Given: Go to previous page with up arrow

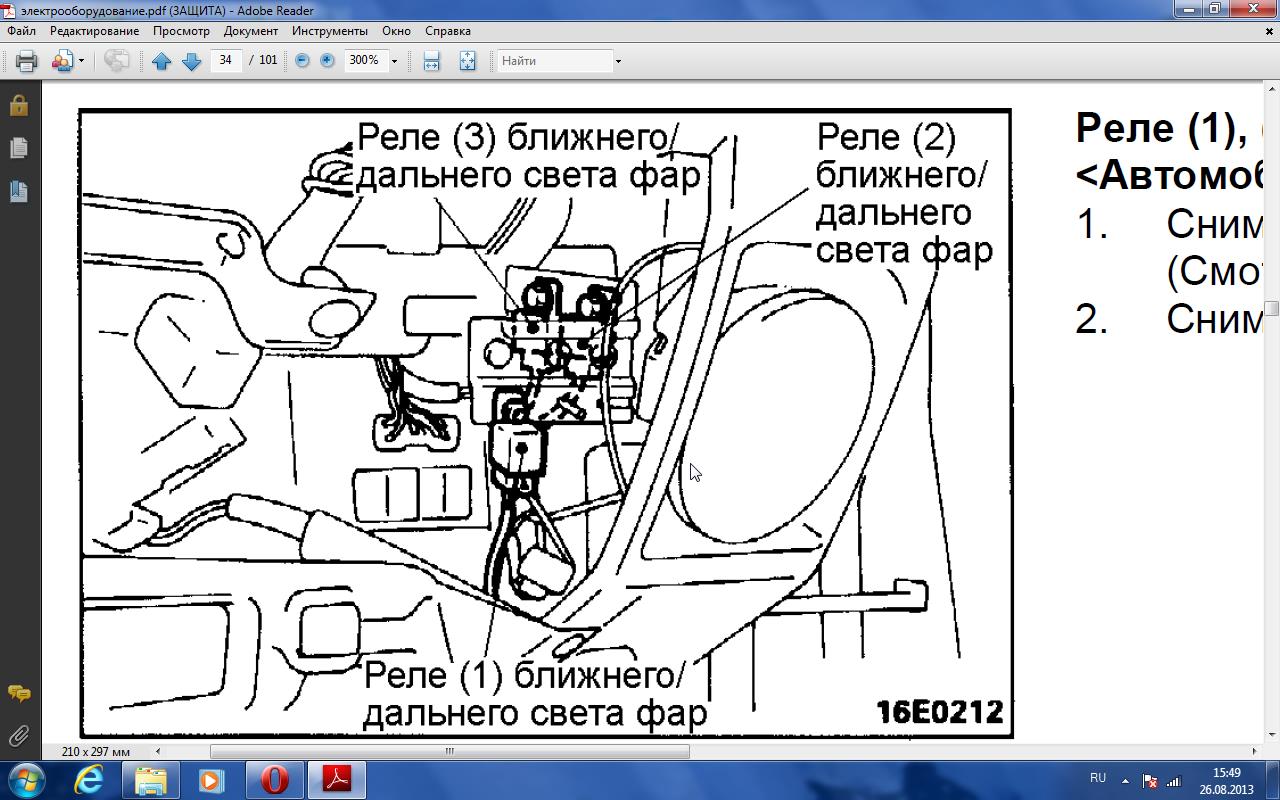Looking at the screenshot, I should click(161, 61).
